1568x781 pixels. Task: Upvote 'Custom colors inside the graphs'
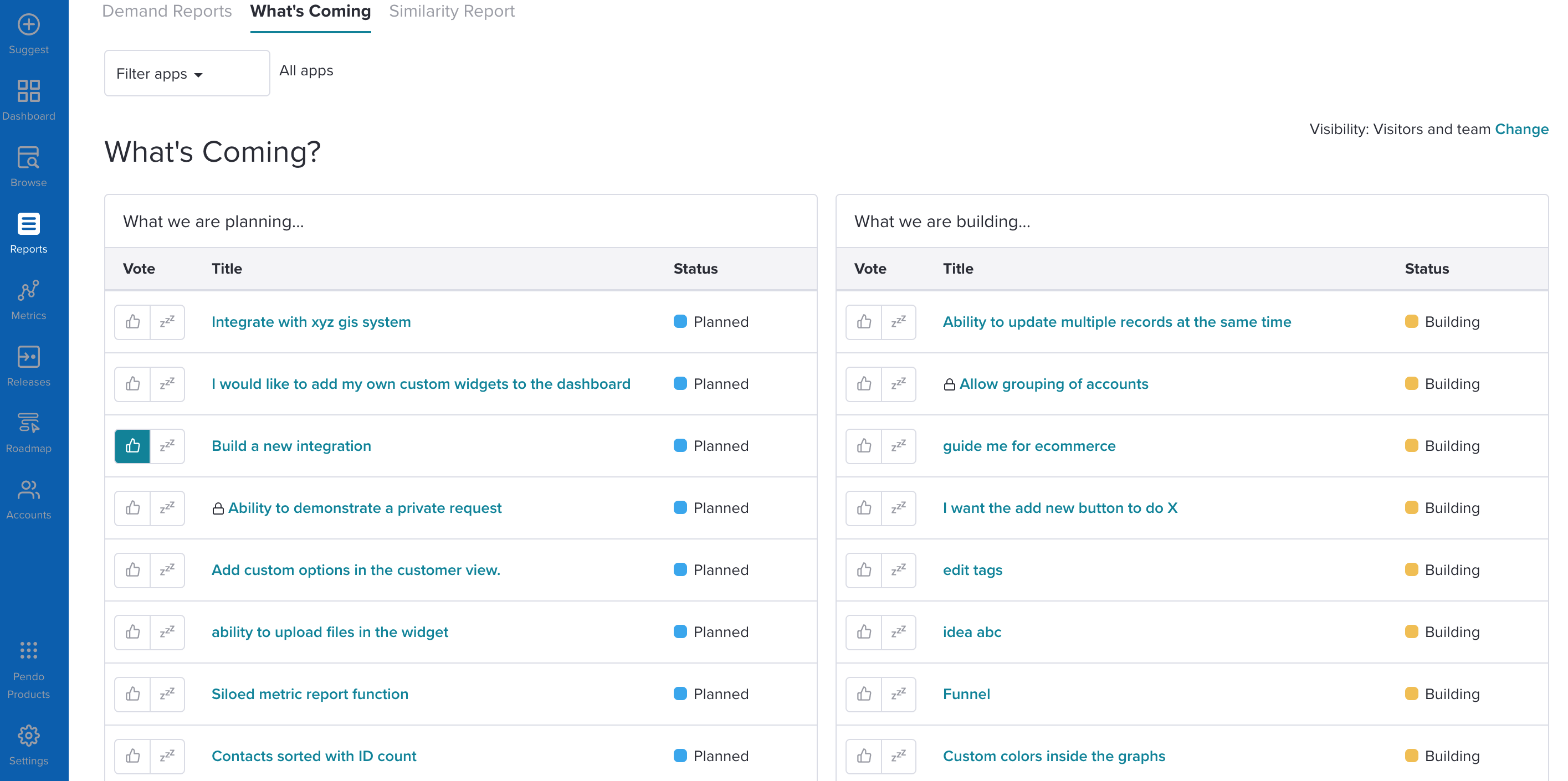(864, 757)
